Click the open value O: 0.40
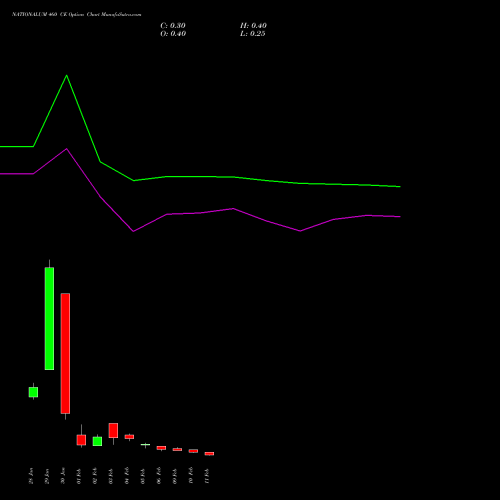 [x=173, y=34]
